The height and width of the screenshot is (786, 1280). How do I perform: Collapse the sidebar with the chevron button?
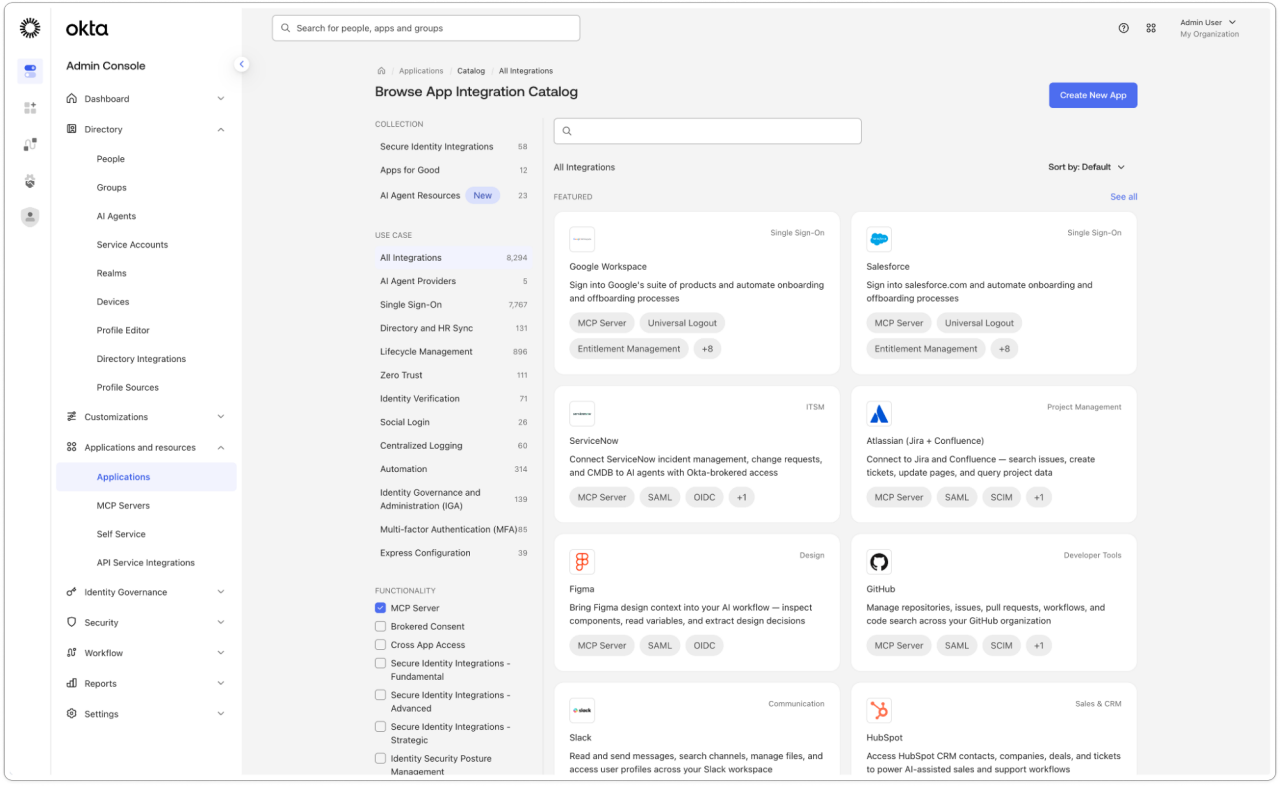241,64
